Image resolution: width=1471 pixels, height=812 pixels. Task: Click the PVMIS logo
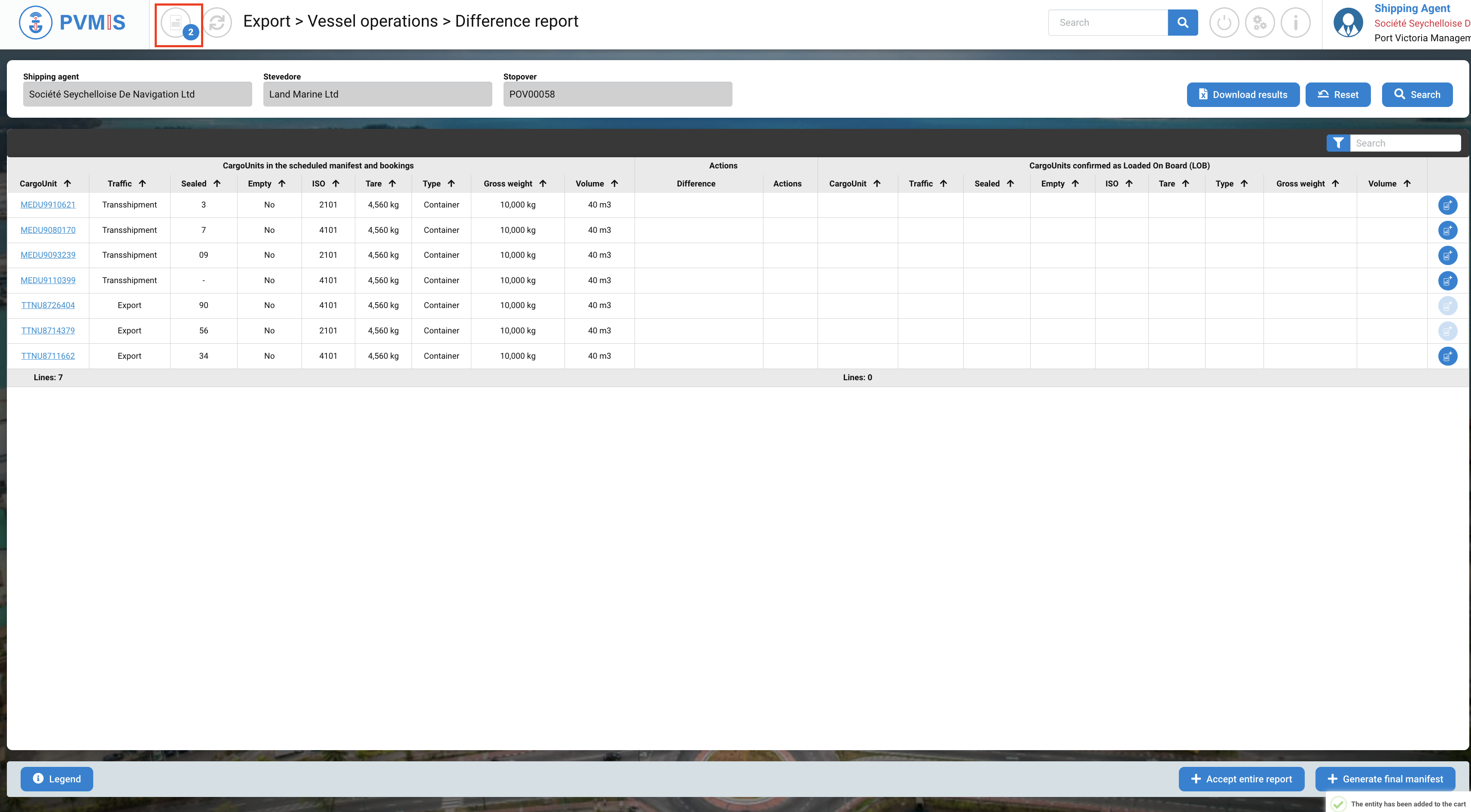73,23
